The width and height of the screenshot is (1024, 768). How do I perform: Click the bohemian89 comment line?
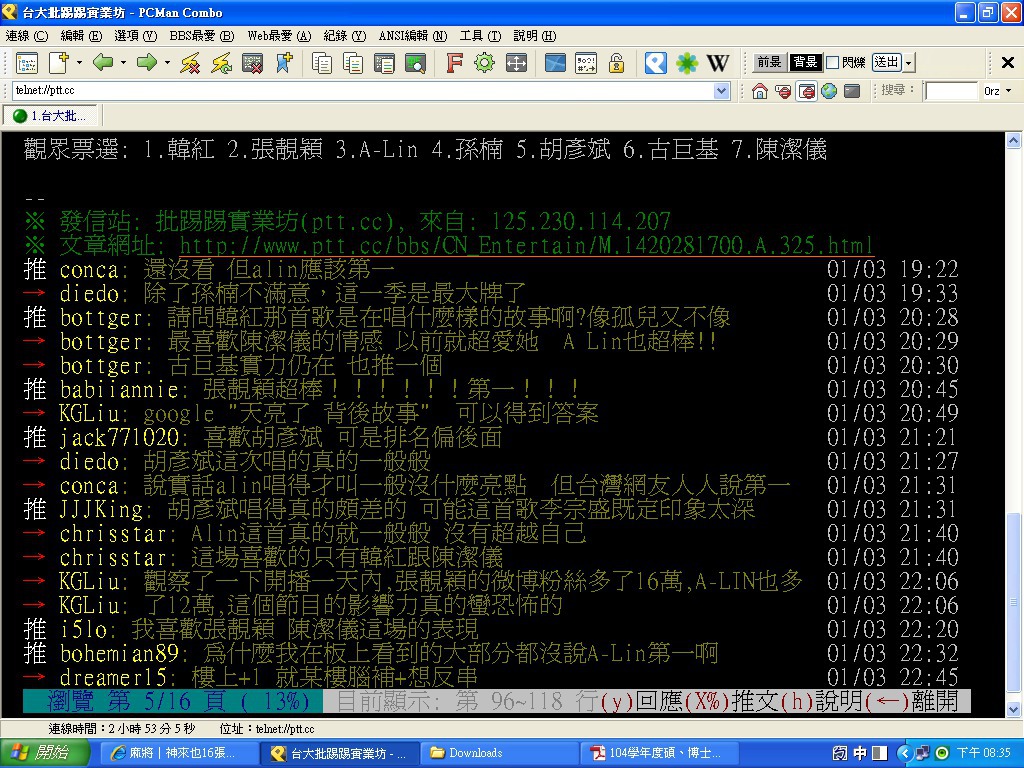pos(490,653)
